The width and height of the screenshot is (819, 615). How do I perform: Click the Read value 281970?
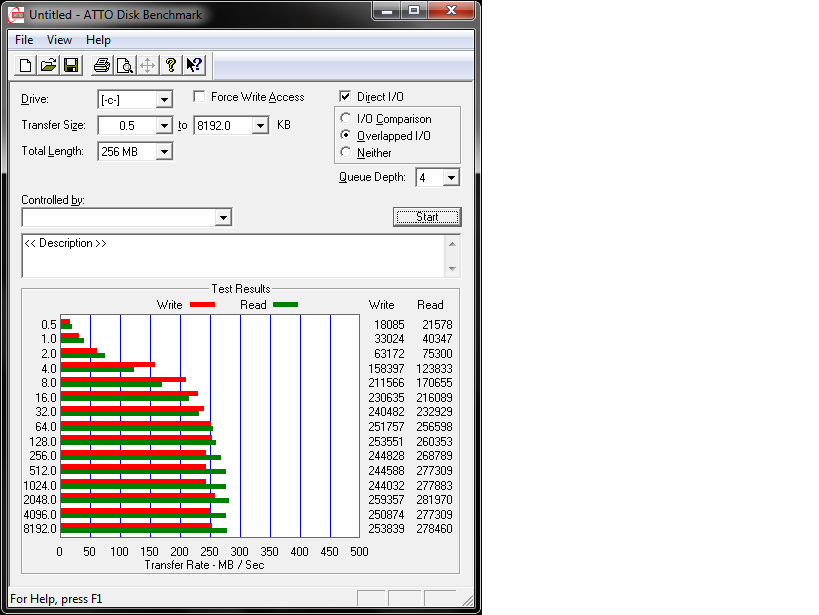tap(434, 500)
